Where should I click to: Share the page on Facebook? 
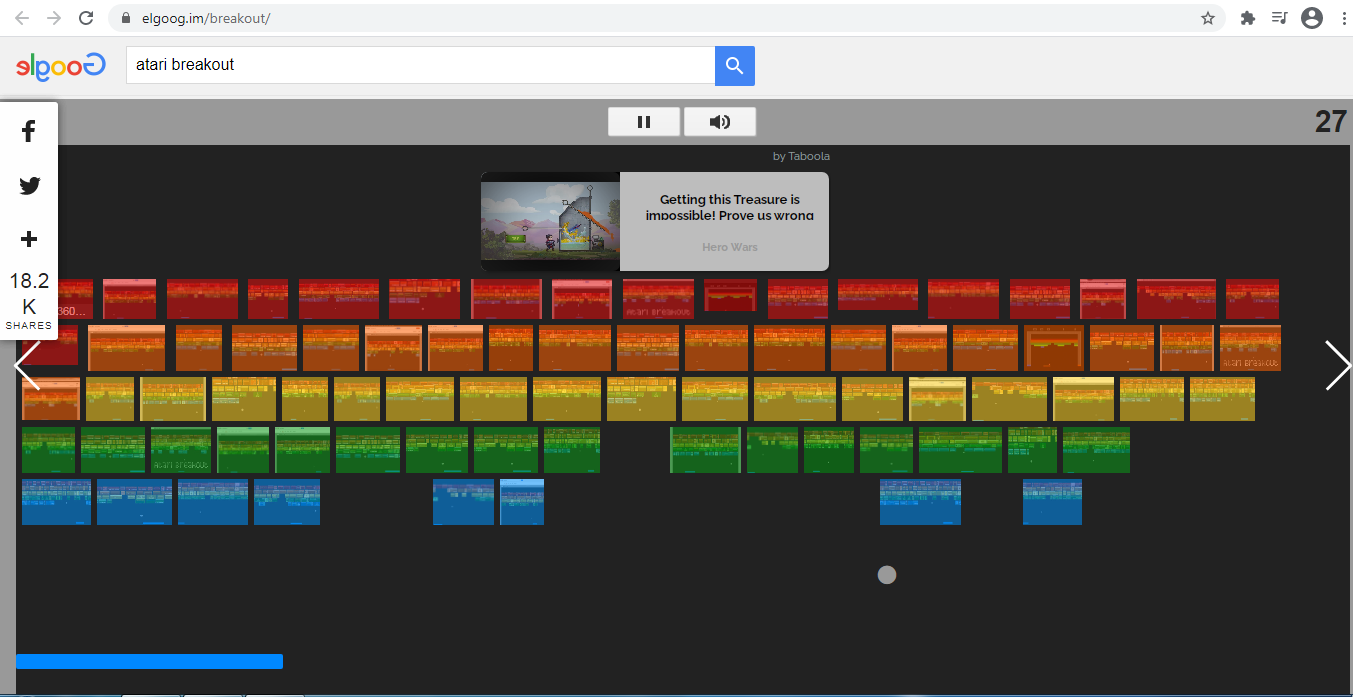29,131
